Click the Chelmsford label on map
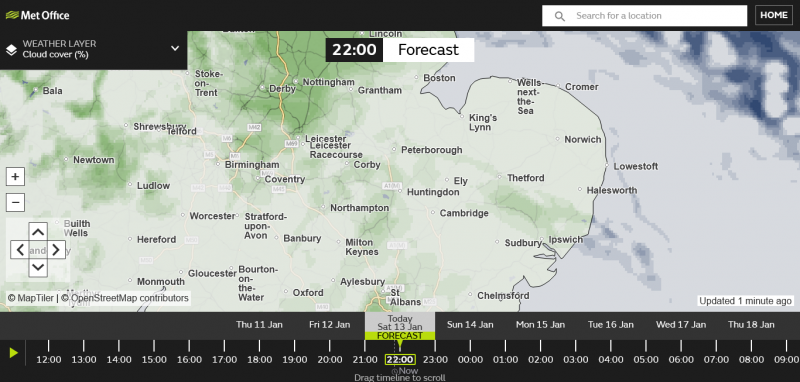Viewport: 800px width, 382px height. pyautogui.click(x=503, y=296)
